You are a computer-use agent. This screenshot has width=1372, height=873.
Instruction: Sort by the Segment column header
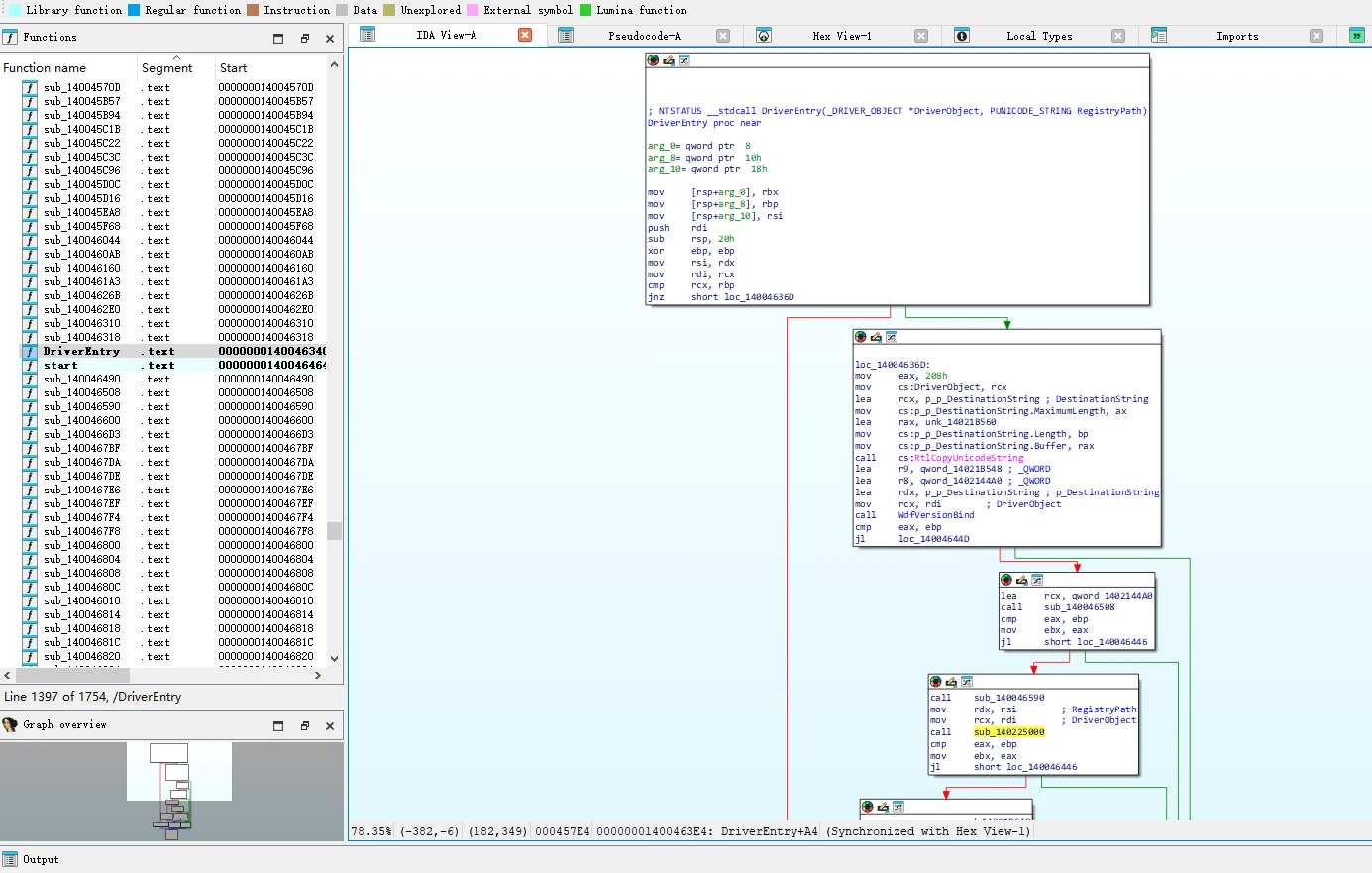click(x=166, y=68)
